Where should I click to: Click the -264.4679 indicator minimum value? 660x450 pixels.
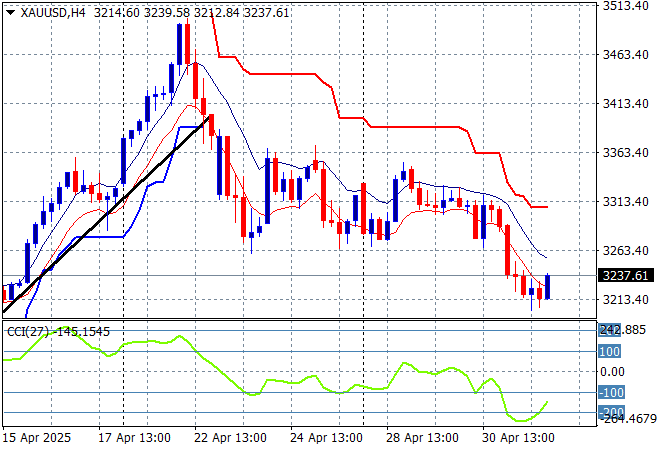coord(628,419)
